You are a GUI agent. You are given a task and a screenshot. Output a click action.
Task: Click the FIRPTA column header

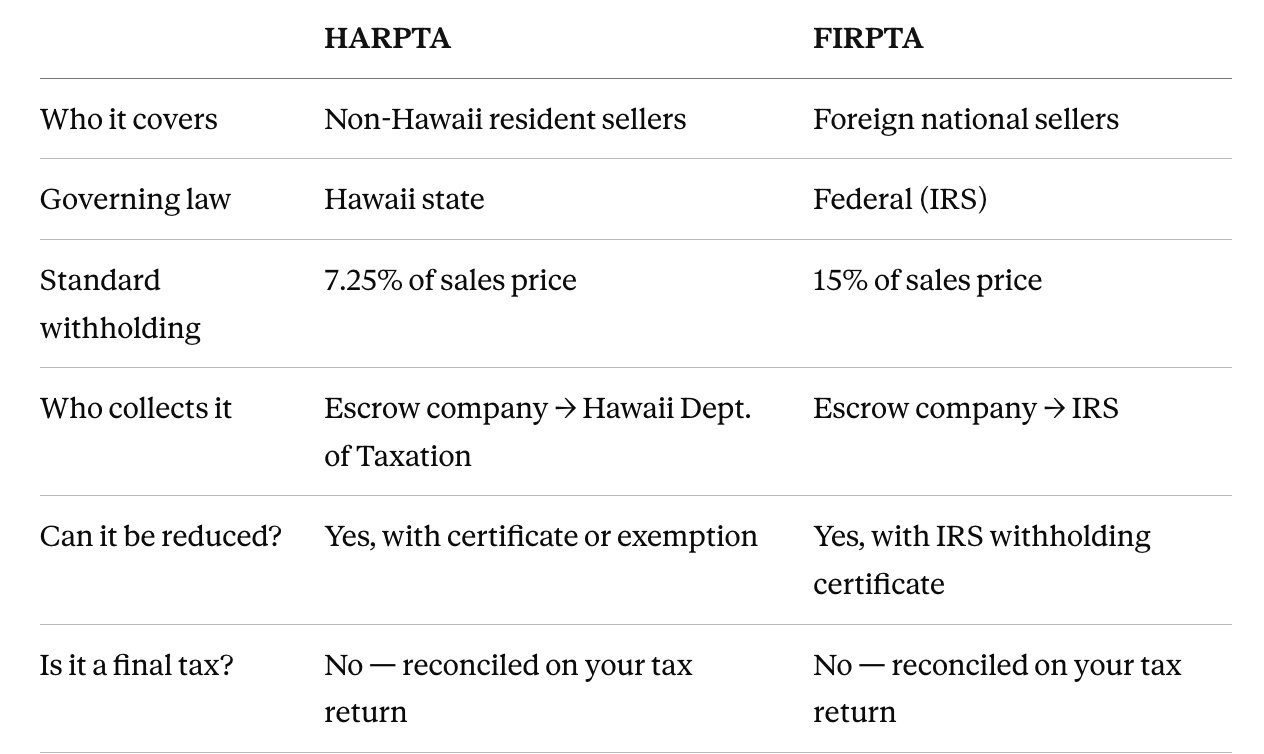[868, 38]
